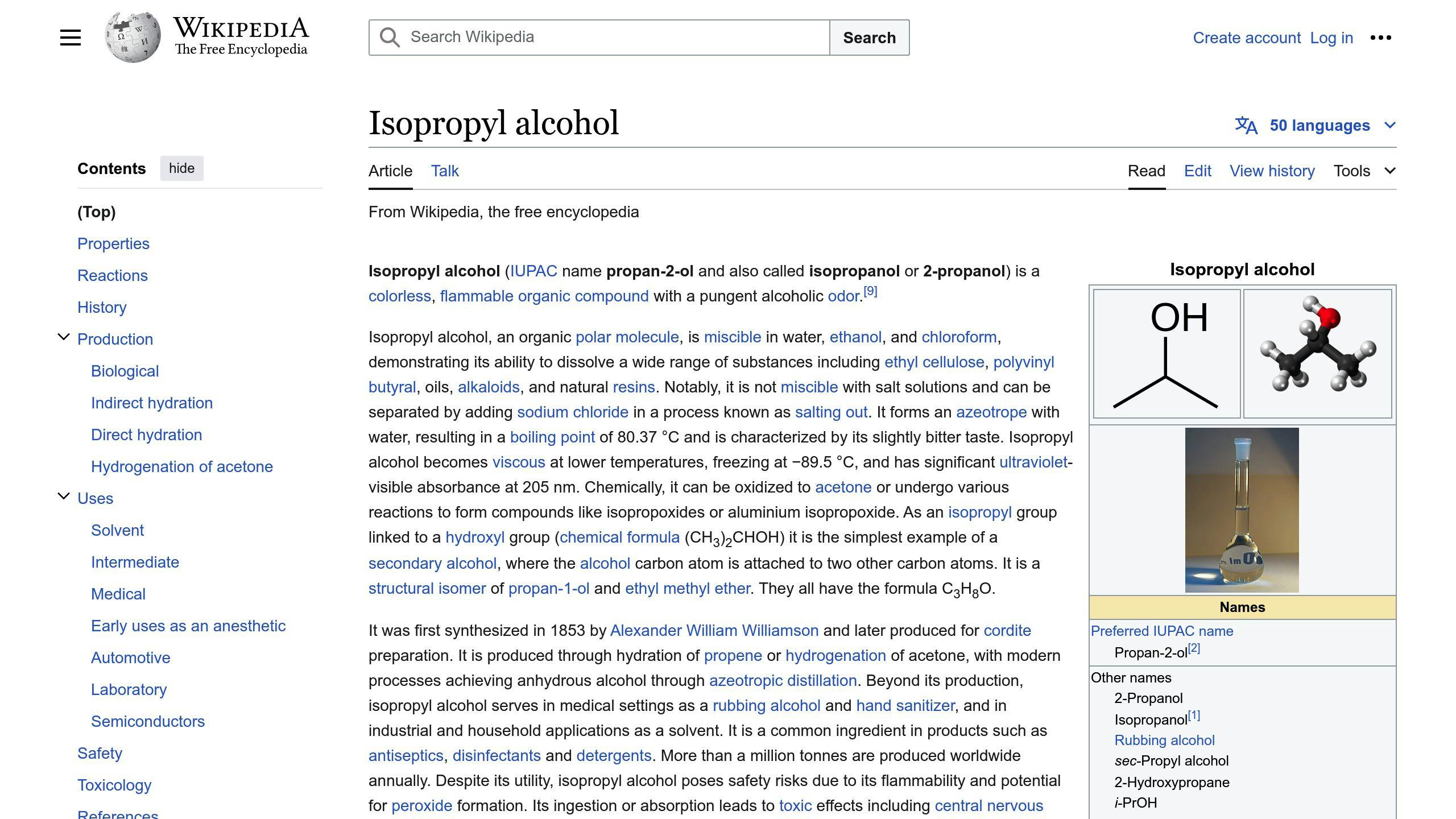Open the View history tab
The height and width of the screenshot is (819, 1456).
pyautogui.click(x=1272, y=171)
